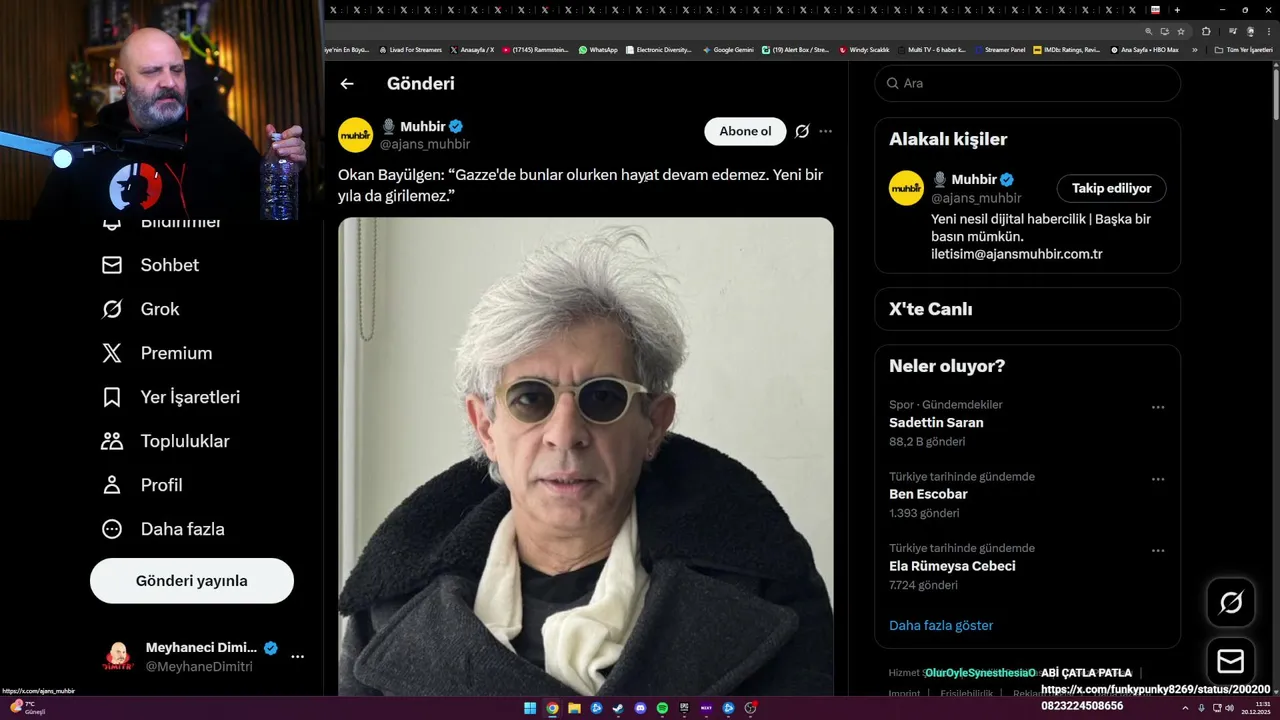The image size is (1280, 720).
Task: Click the Sohbet envelope icon in sidebar
Action: [112, 265]
